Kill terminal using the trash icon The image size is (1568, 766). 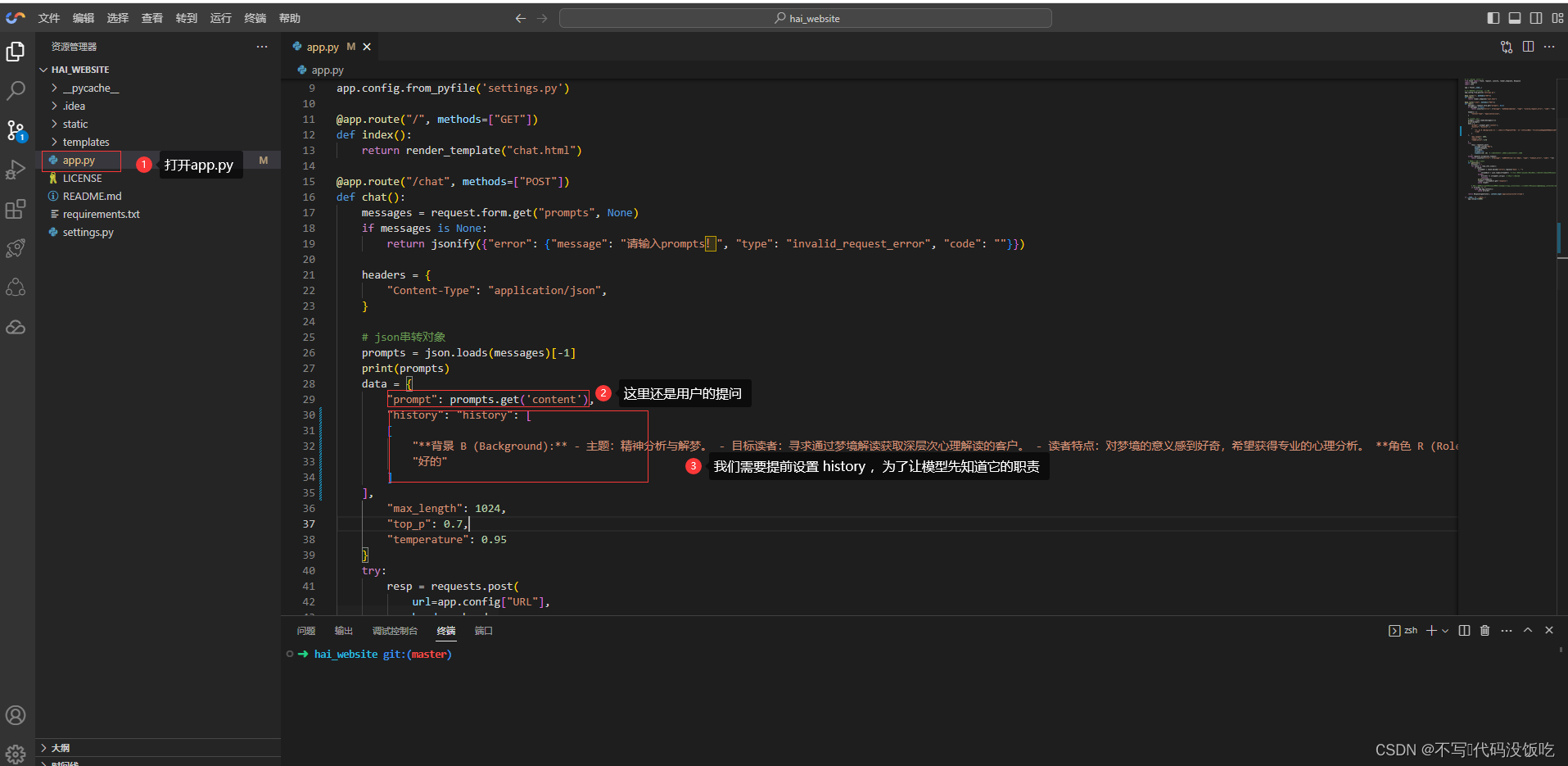[1484, 631]
